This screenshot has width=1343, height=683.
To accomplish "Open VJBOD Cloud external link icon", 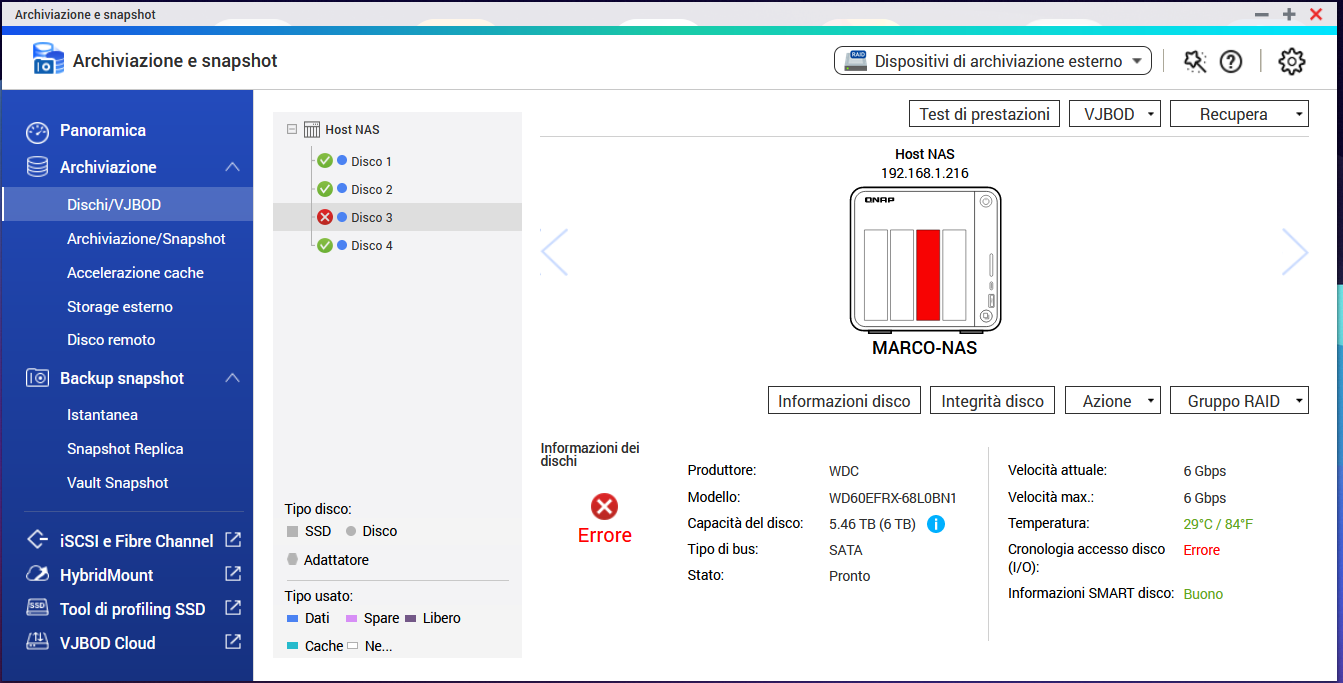I will click(233, 642).
